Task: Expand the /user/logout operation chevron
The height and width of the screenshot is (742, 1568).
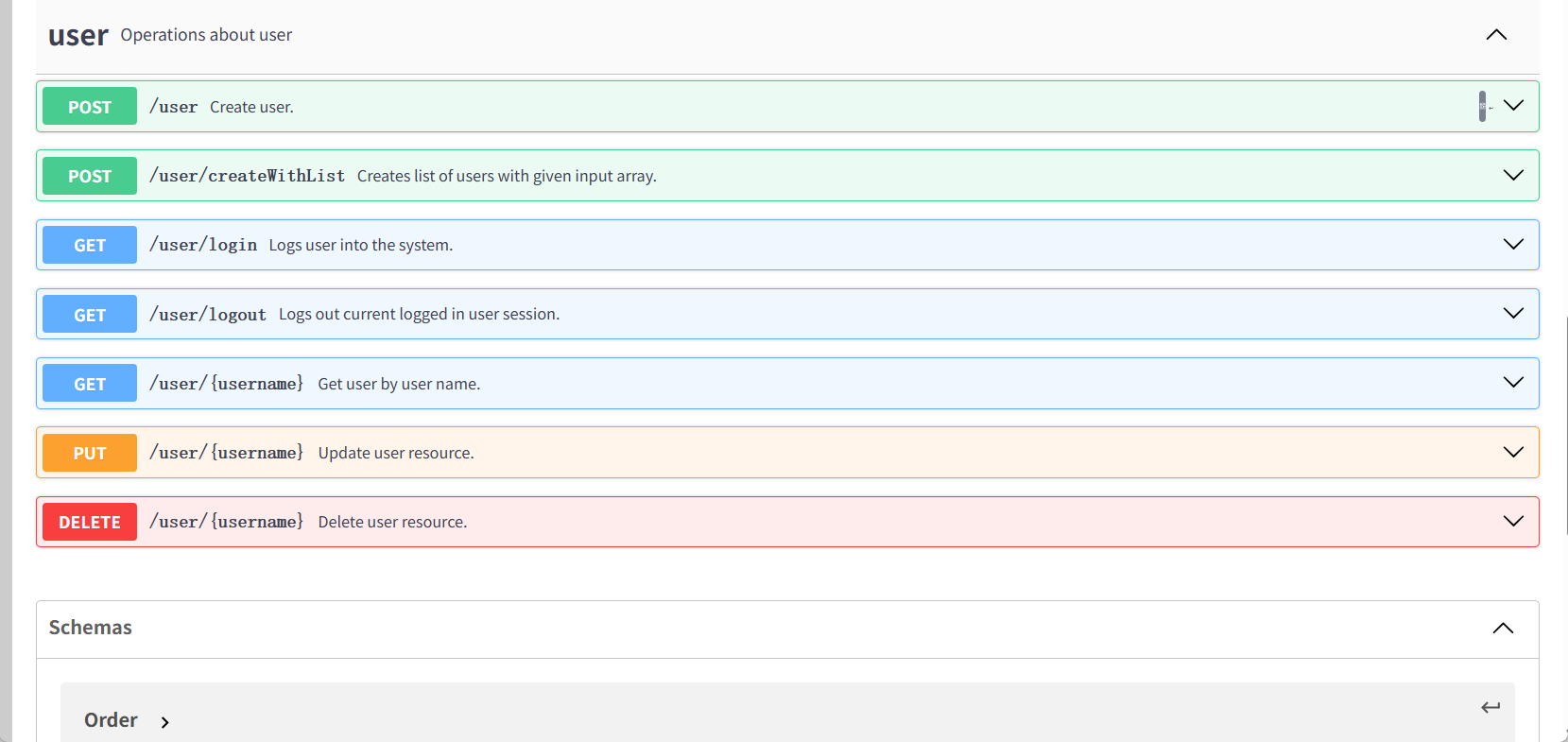Action: [1513, 313]
